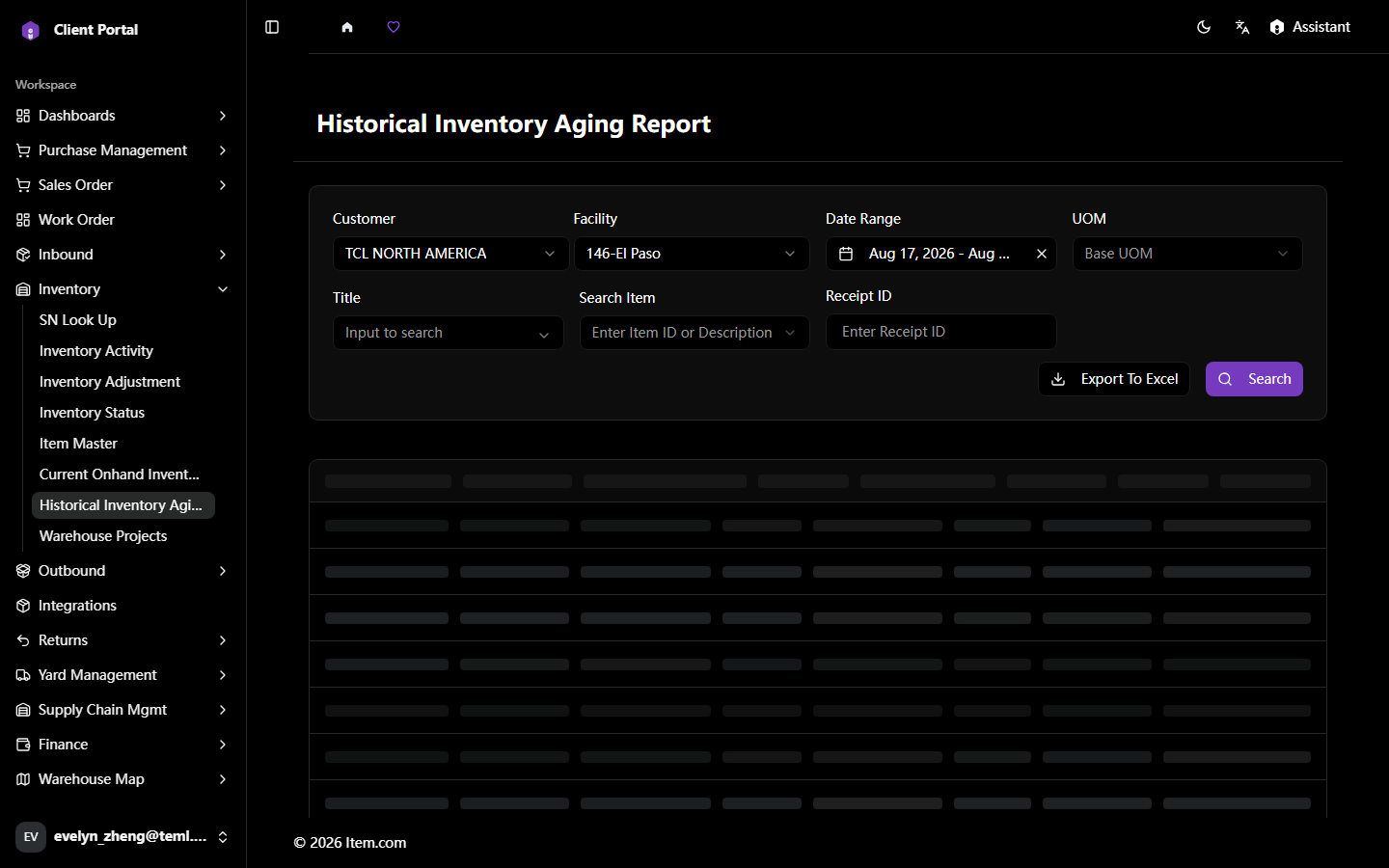The width and height of the screenshot is (1389, 868).
Task: Expand the Returns section
Action: point(123,640)
